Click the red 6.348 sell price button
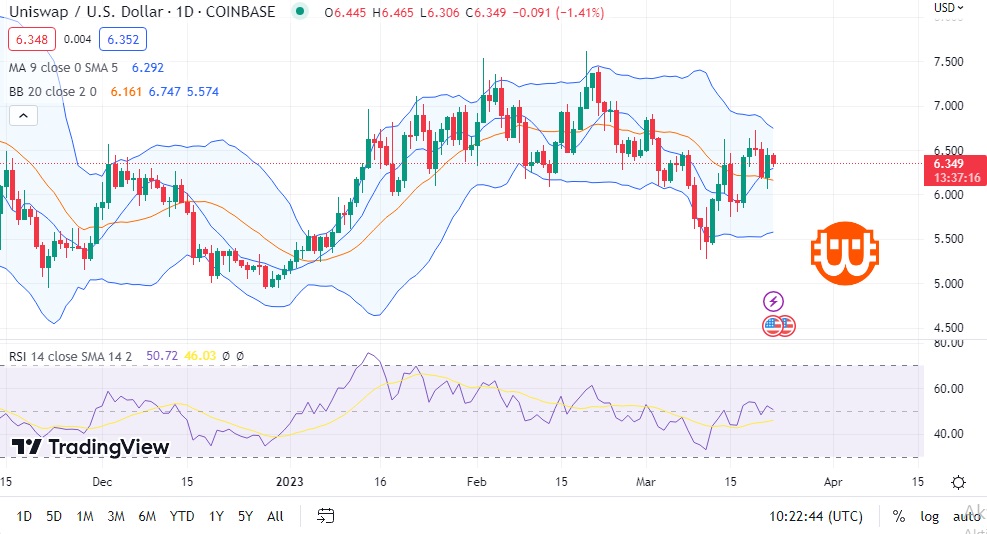 click(29, 40)
